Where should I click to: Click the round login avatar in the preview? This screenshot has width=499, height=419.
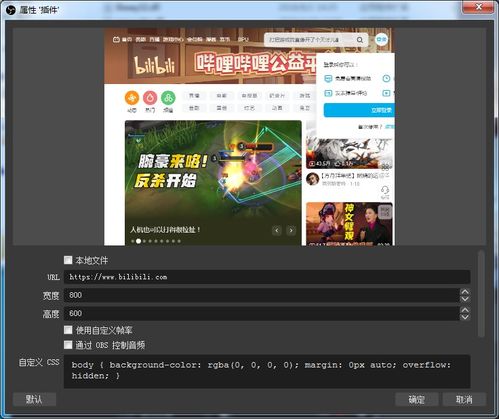(x=381, y=40)
